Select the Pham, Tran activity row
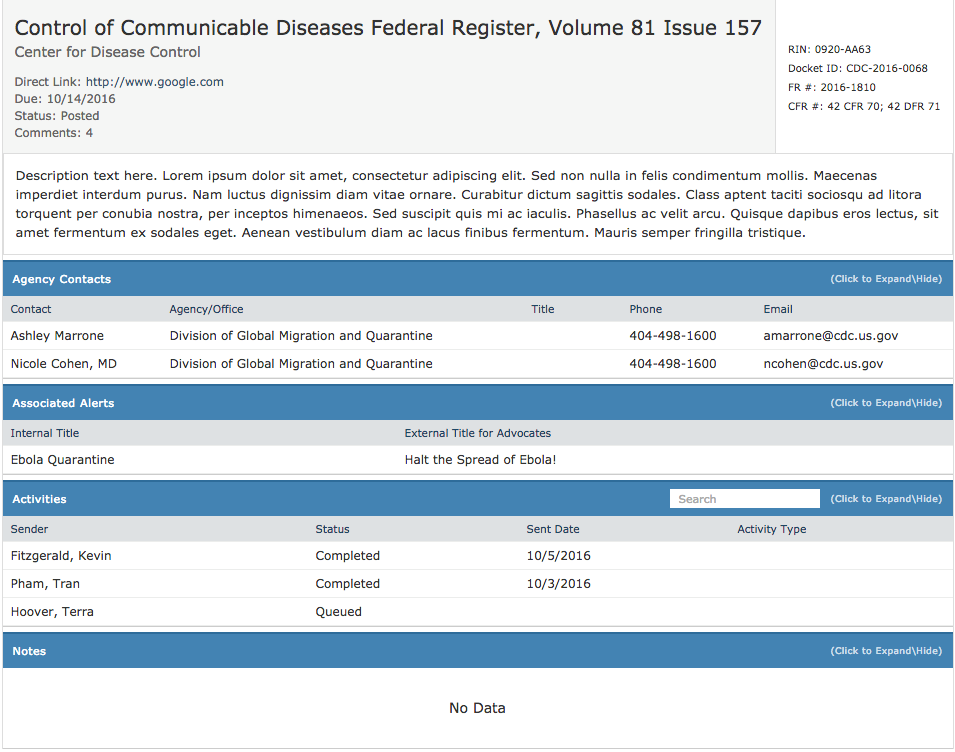The height and width of the screenshot is (752, 955). (478, 584)
